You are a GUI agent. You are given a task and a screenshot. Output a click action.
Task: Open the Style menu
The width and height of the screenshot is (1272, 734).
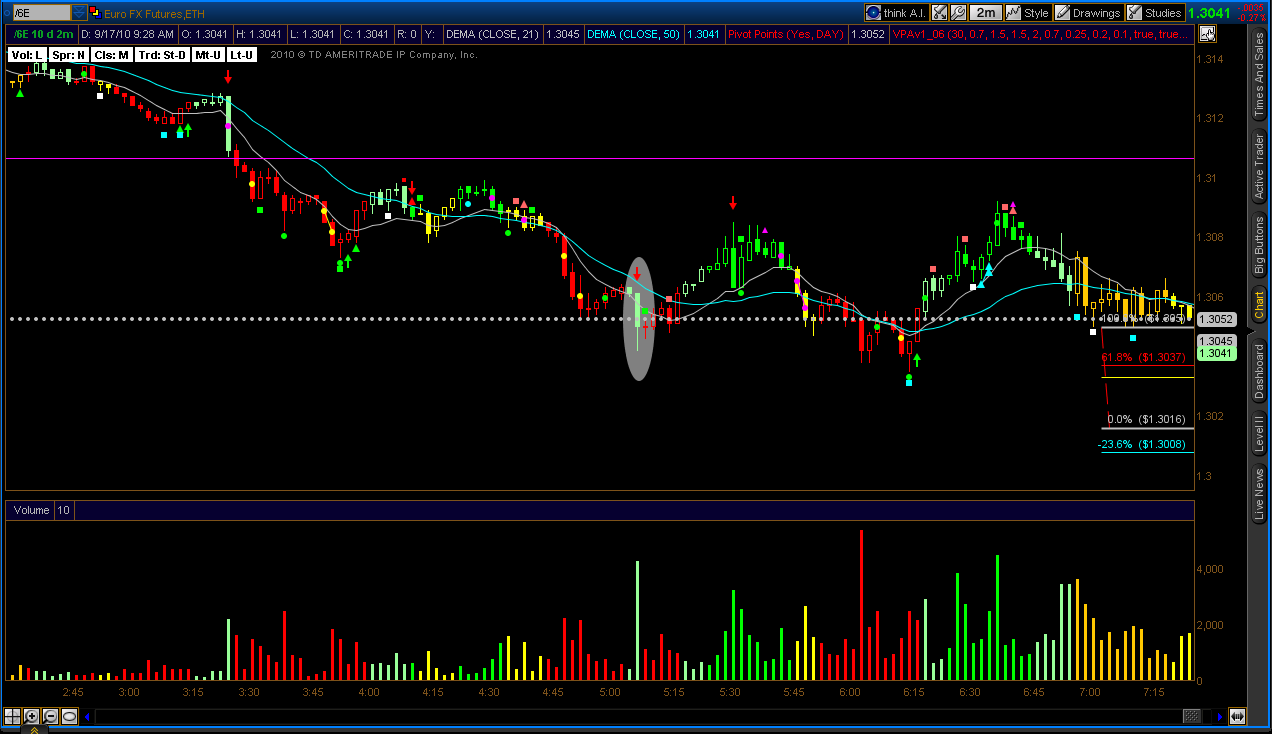click(x=1028, y=13)
